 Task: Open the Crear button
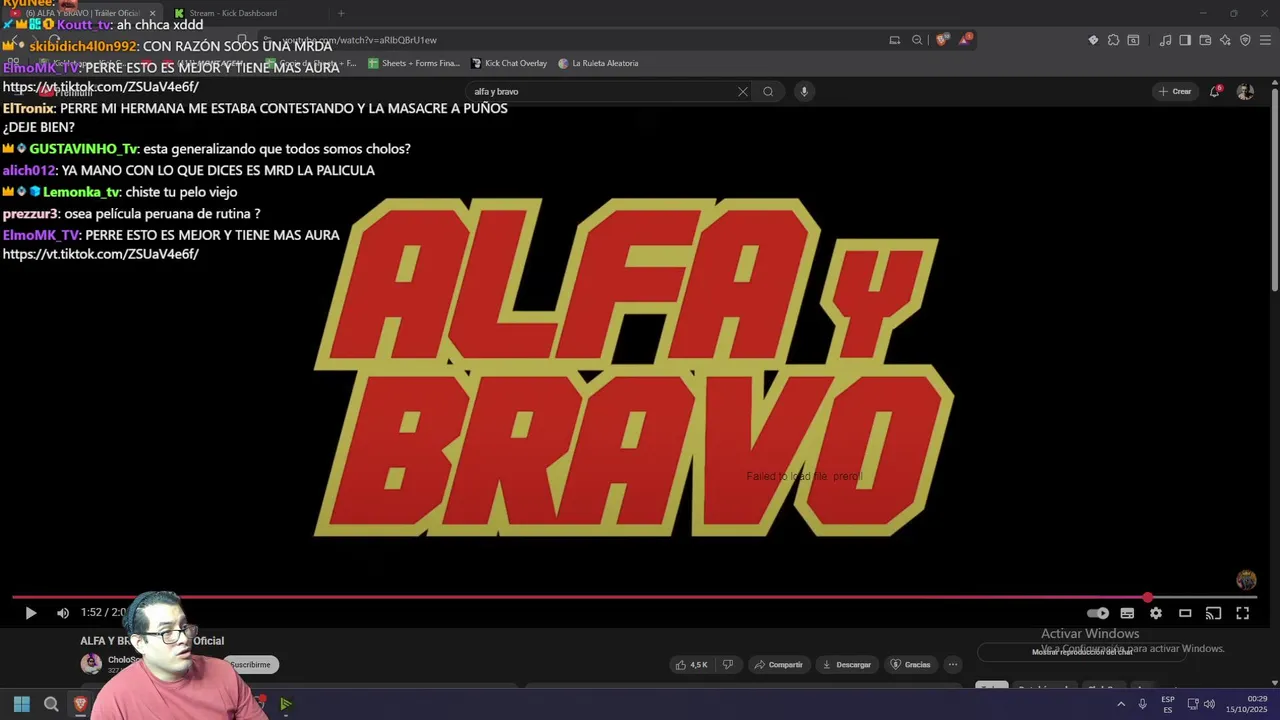pyautogui.click(x=1175, y=91)
